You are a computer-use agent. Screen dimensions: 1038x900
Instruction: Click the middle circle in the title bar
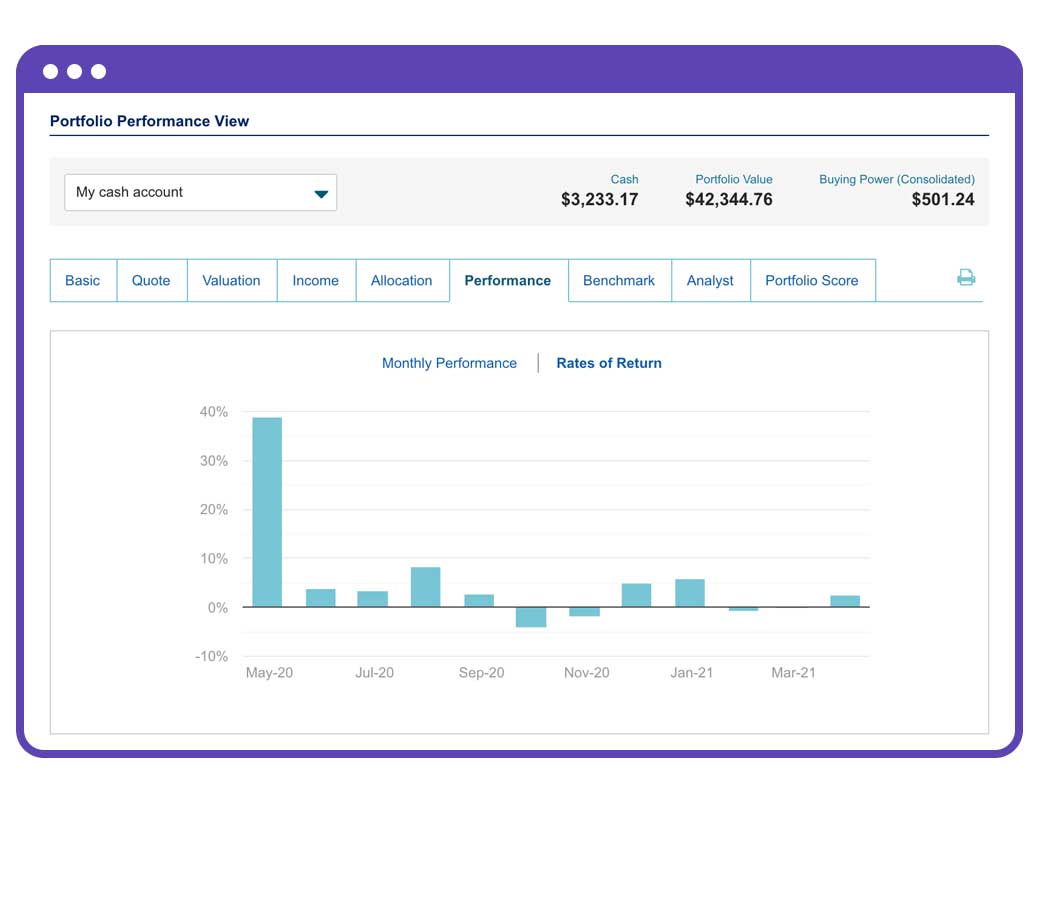[75, 71]
